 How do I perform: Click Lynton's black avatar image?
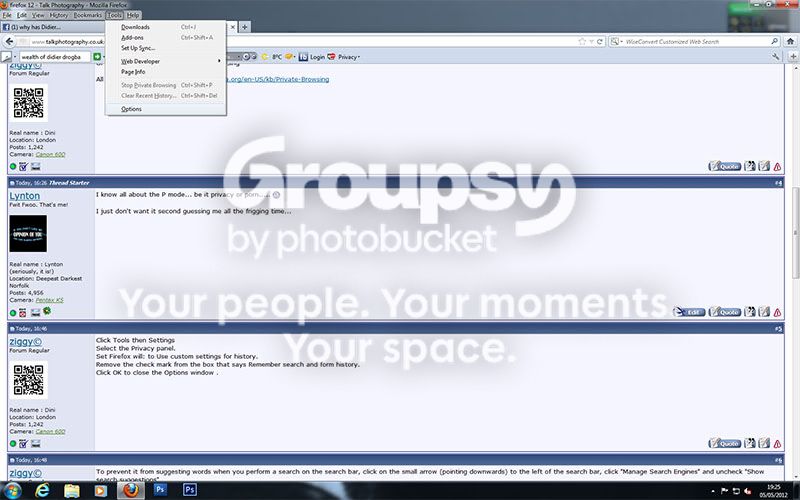pos(28,234)
